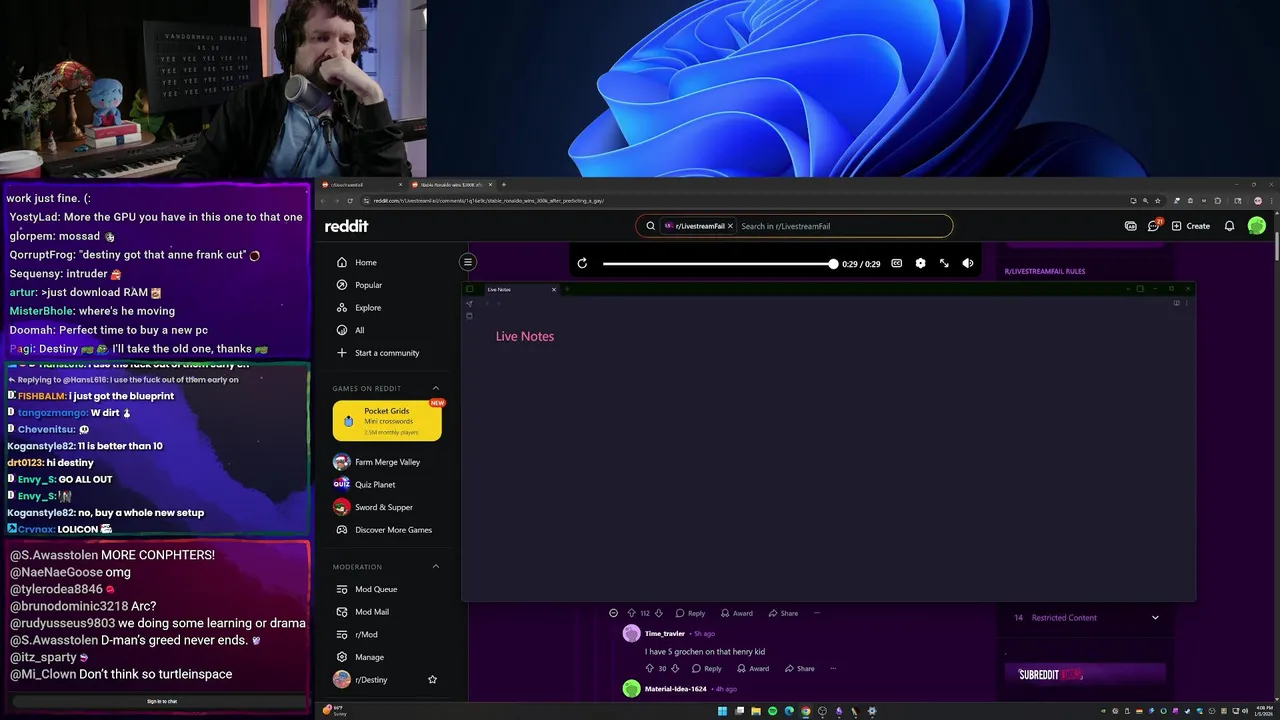Downvote Time_travler's comment
Image resolution: width=1280 pixels, height=720 pixels.
(x=675, y=669)
